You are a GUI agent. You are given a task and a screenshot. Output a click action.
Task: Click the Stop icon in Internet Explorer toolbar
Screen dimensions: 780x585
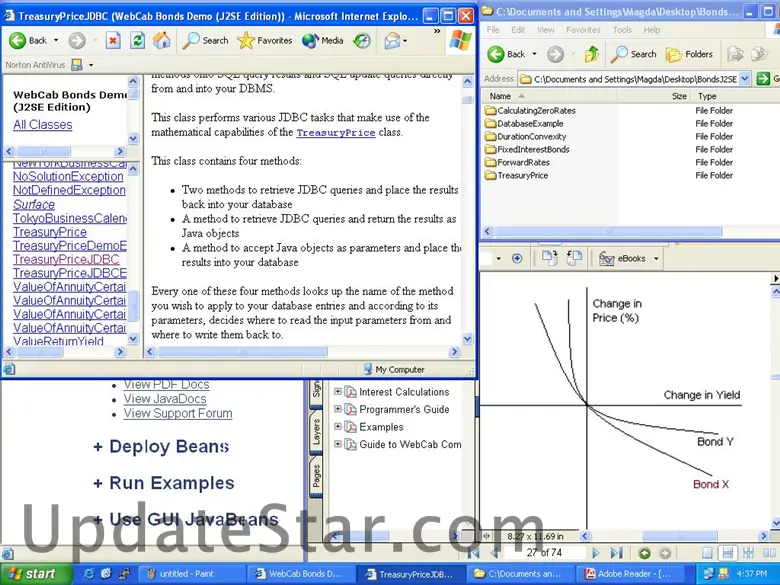click(x=113, y=41)
